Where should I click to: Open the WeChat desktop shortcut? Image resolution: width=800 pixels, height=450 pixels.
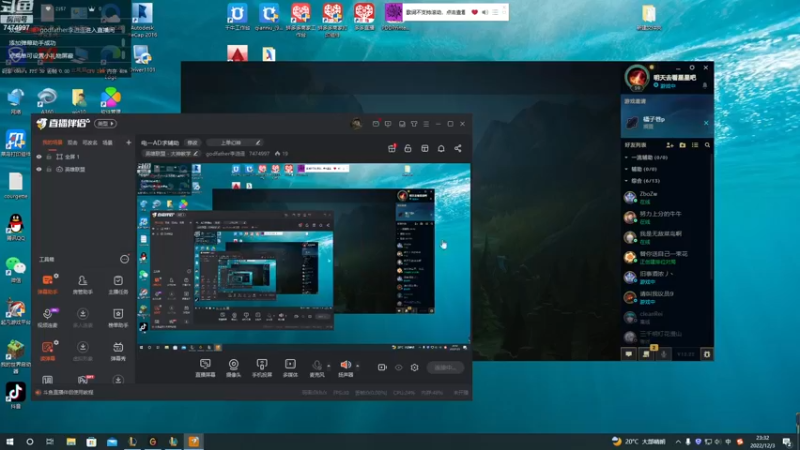coord(15,270)
